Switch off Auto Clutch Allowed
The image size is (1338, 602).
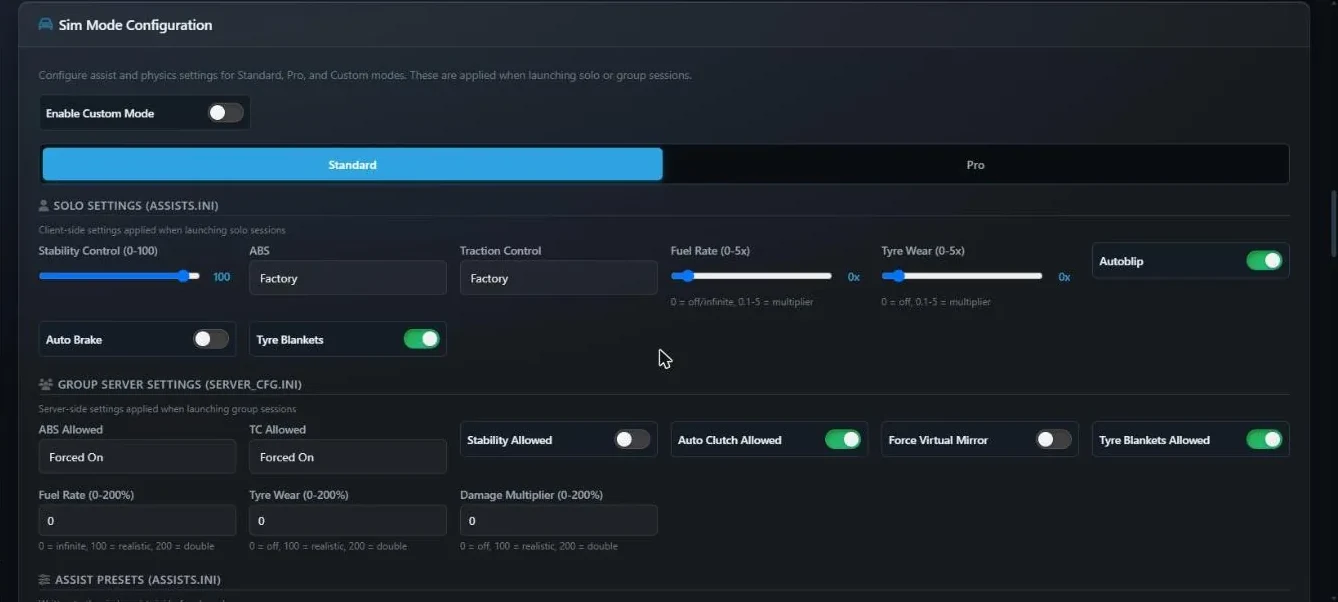pos(843,440)
